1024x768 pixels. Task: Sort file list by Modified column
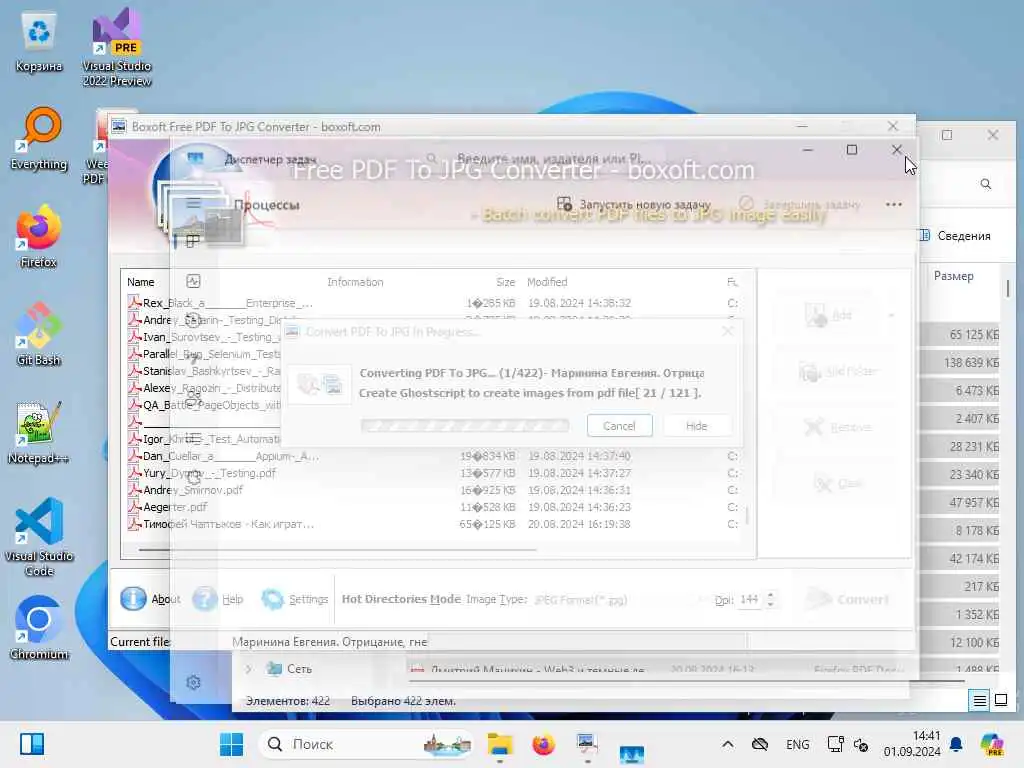tap(547, 282)
